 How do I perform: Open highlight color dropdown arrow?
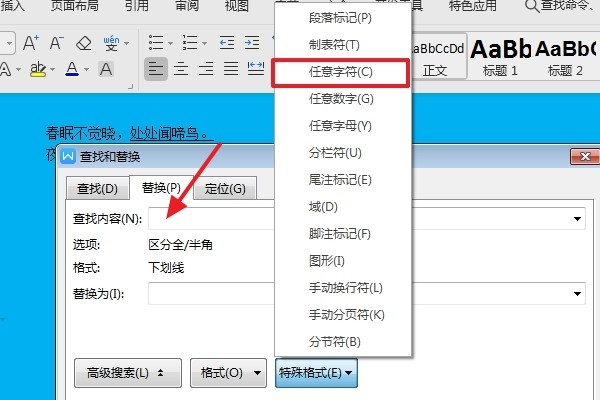click(52, 70)
